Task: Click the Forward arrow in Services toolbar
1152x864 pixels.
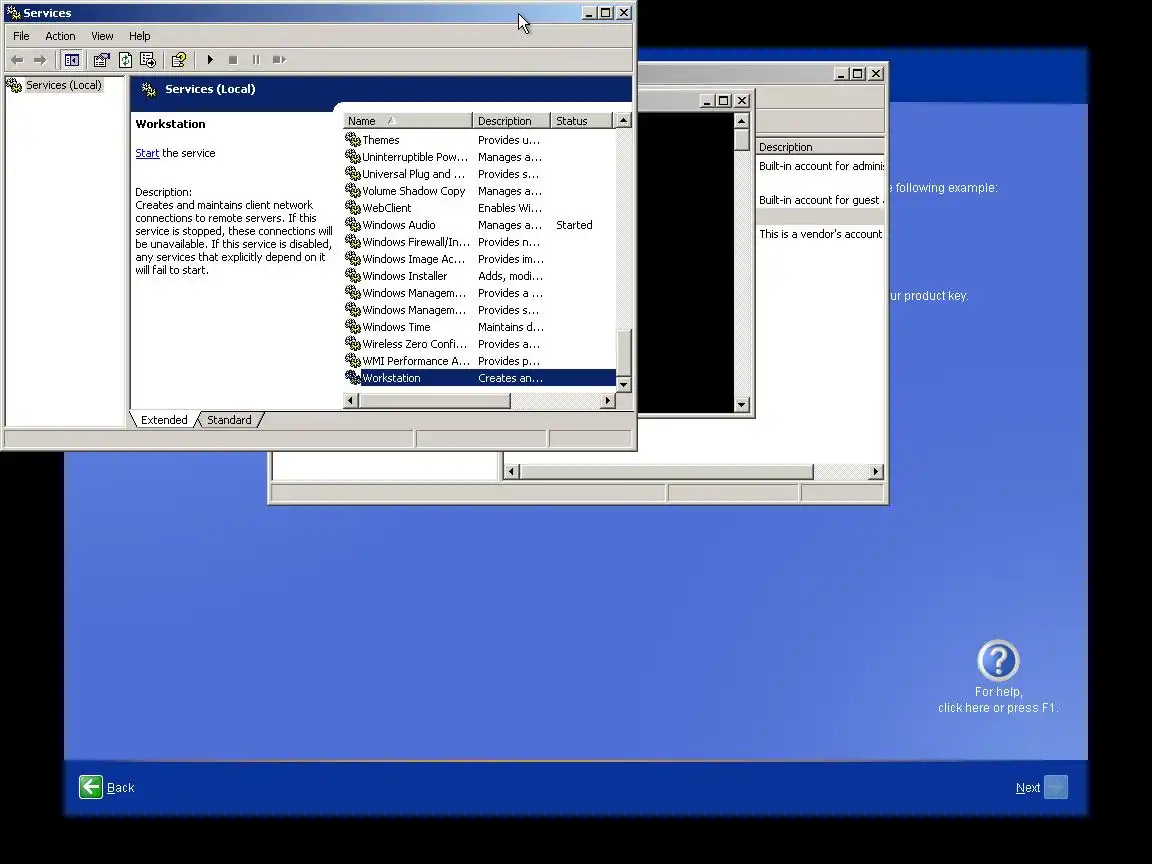Action: (x=40, y=60)
